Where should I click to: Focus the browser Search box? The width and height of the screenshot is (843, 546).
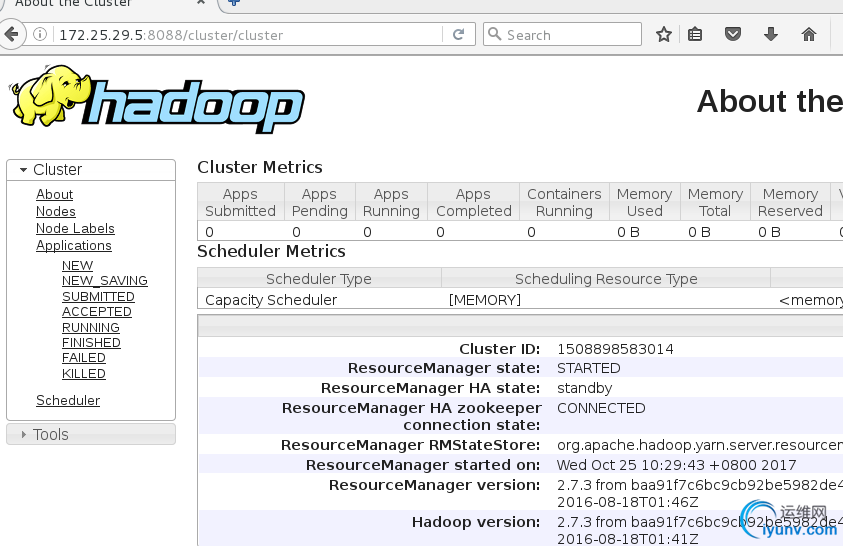(x=562, y=34)
